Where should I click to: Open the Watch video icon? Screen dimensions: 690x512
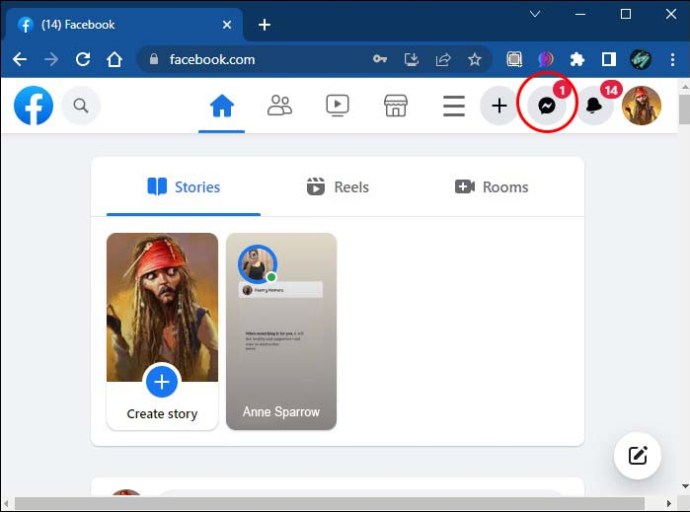pyautogui.click(x=338, y=105)
